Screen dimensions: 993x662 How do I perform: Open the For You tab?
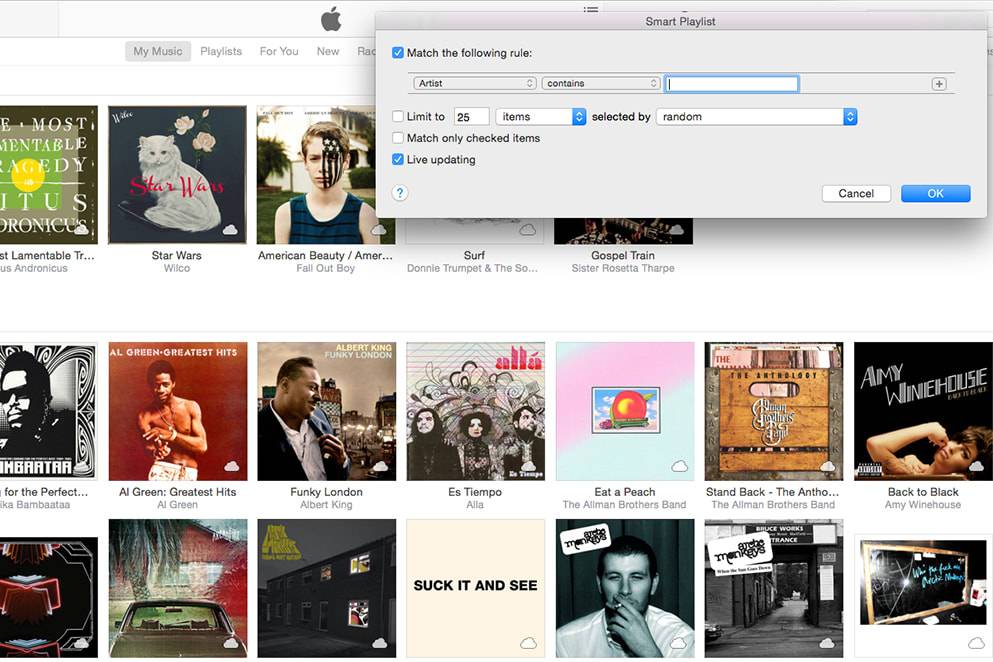(279, 51)
